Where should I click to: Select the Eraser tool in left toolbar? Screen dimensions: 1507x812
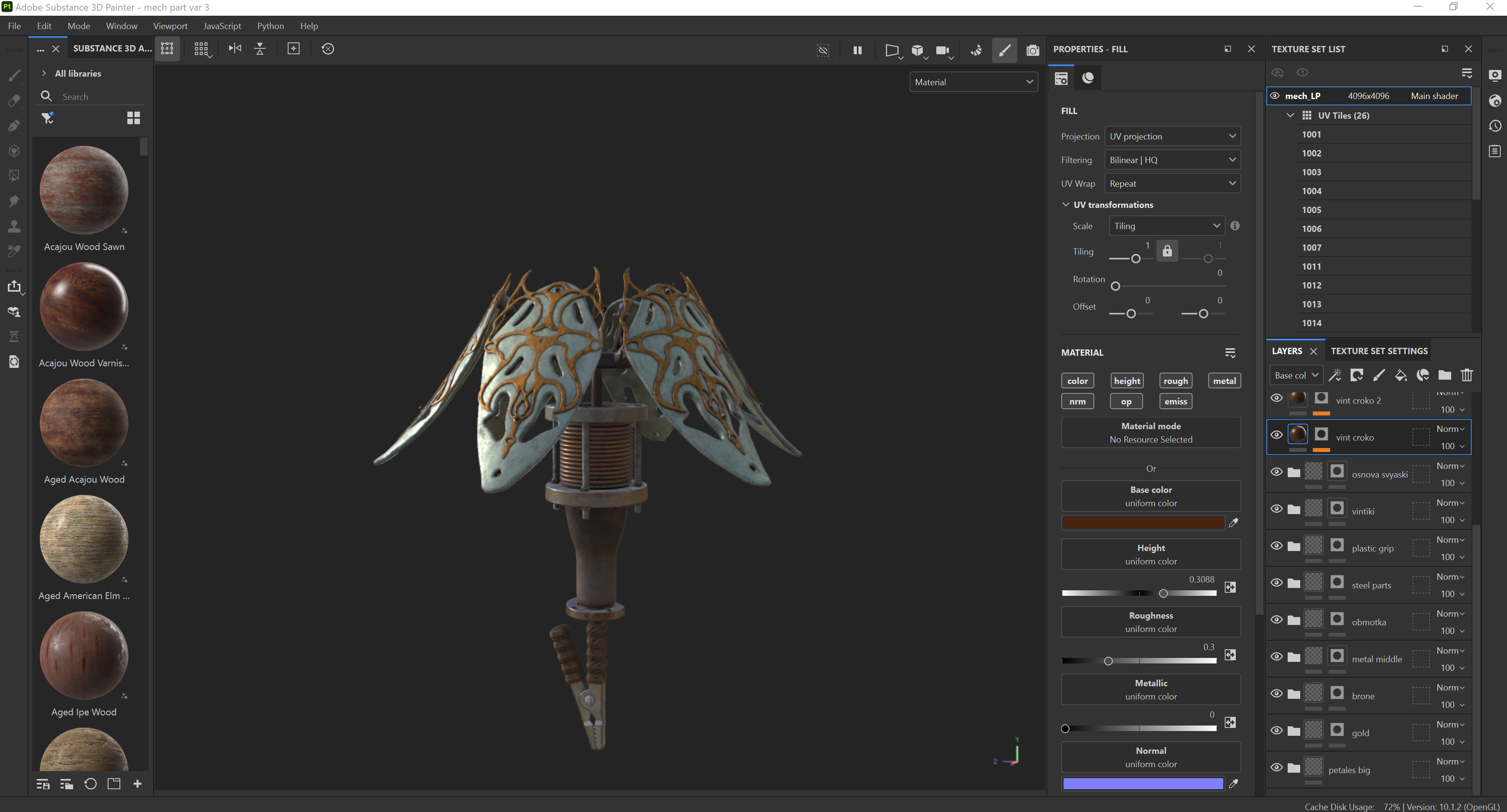click(x=14, y=101)
